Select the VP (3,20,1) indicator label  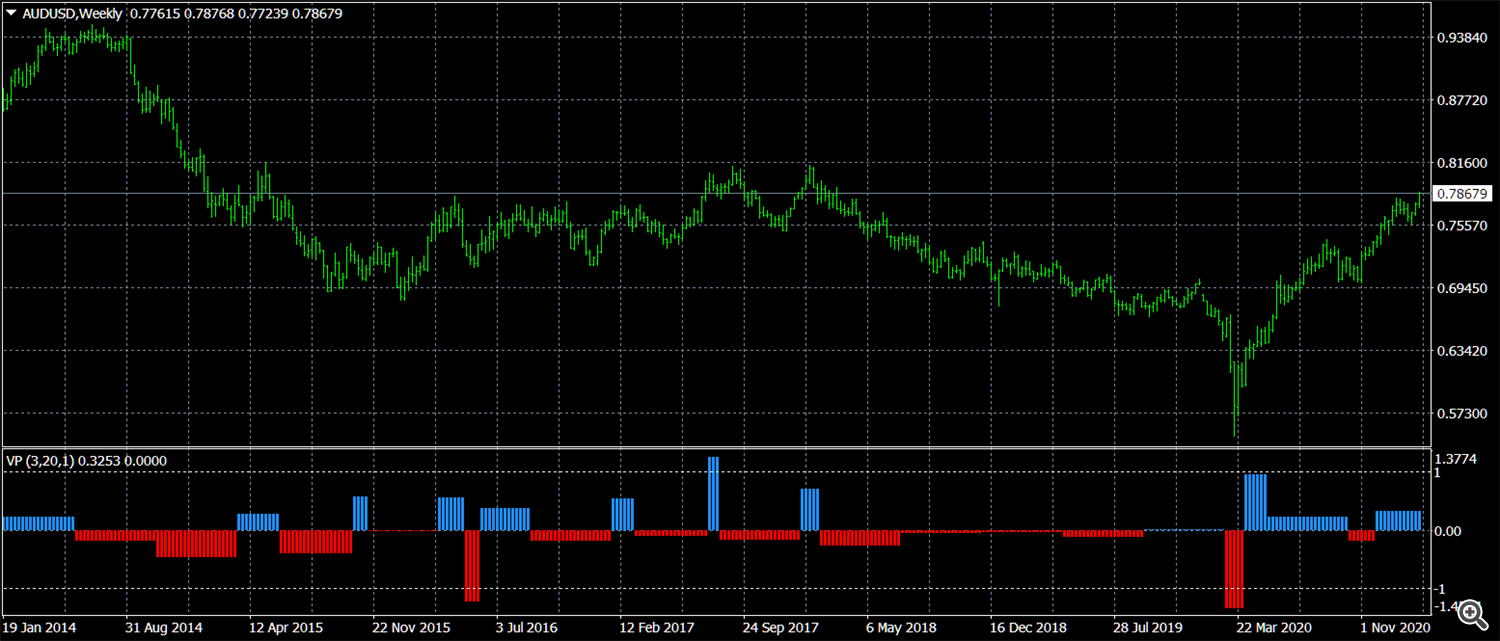tap(38, 461)
